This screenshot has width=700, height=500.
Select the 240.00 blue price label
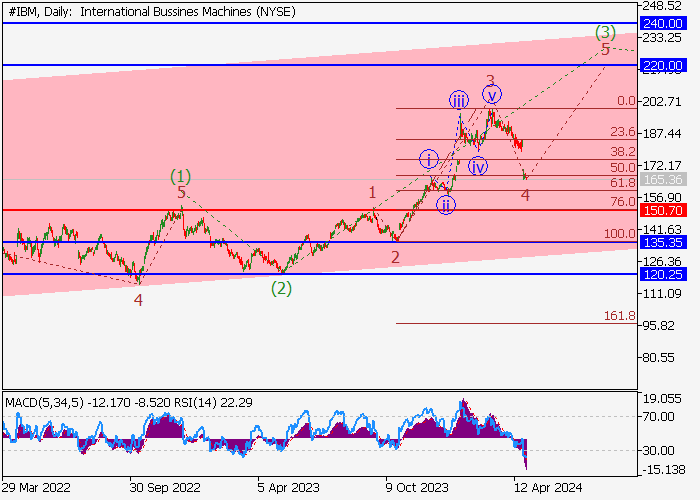663,23
